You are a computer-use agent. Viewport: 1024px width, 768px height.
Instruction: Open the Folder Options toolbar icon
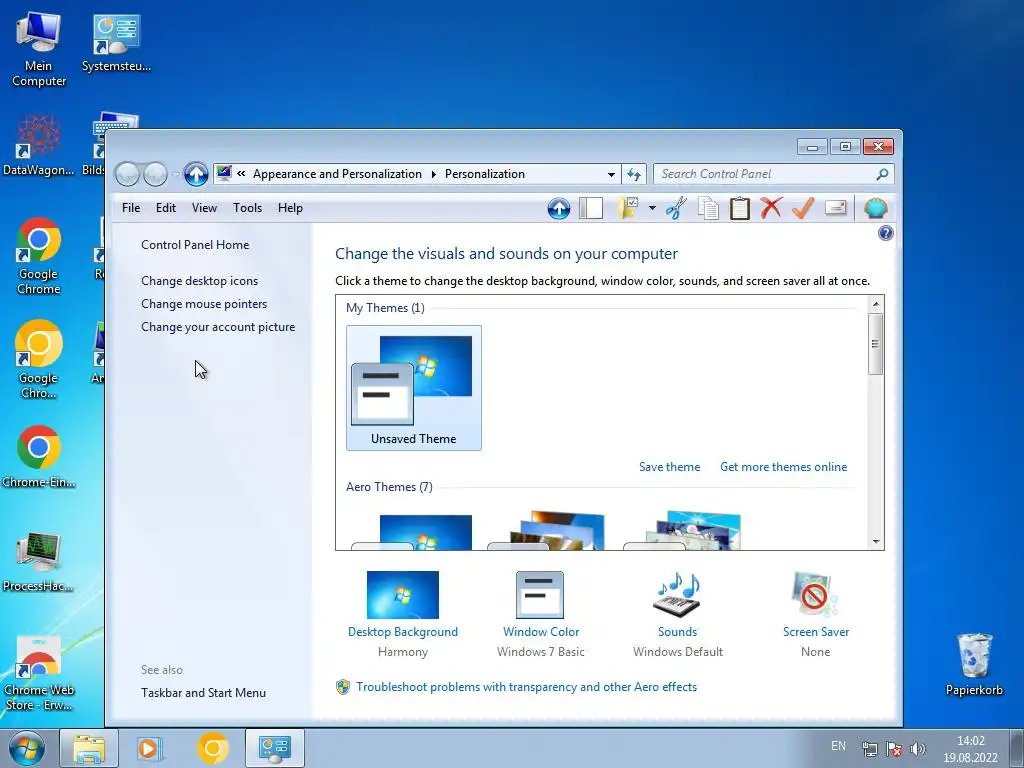(628, 208)
